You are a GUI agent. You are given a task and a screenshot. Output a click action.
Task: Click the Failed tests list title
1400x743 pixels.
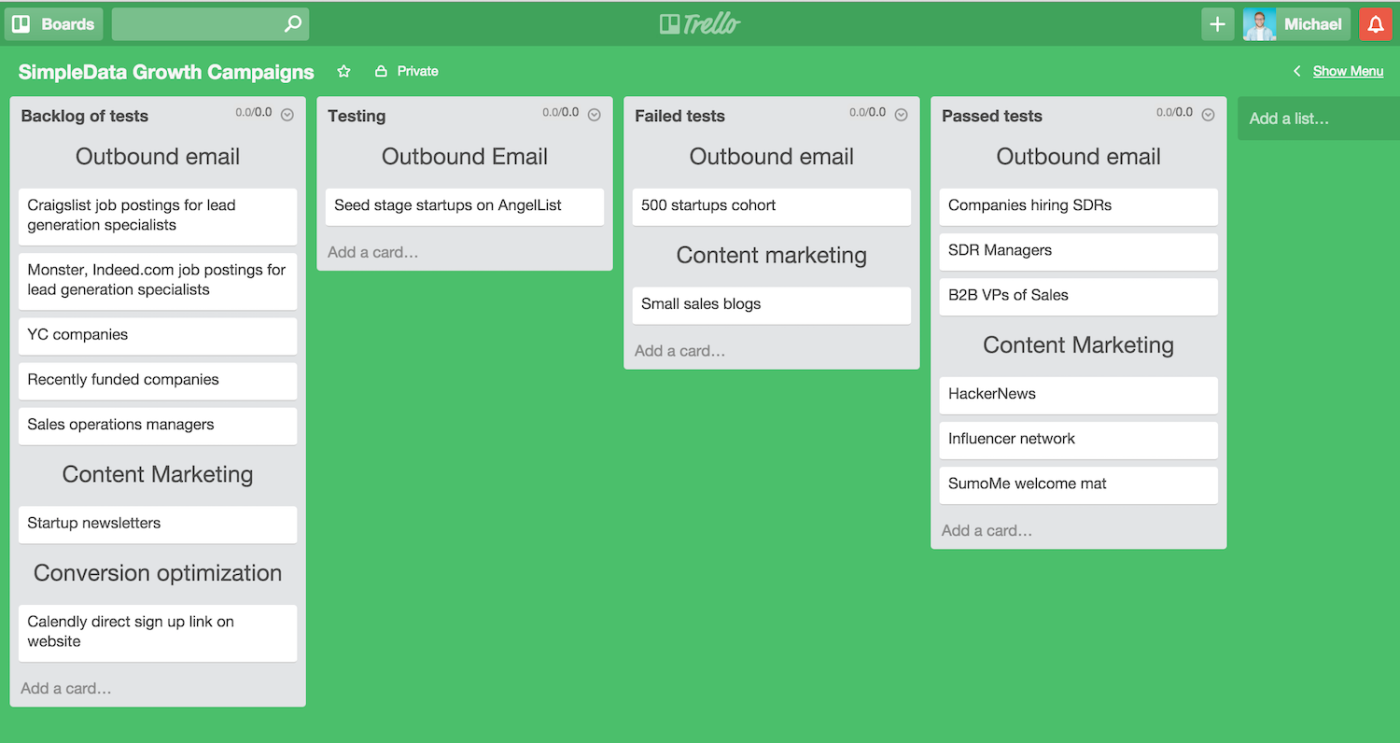tap(680, 116)
